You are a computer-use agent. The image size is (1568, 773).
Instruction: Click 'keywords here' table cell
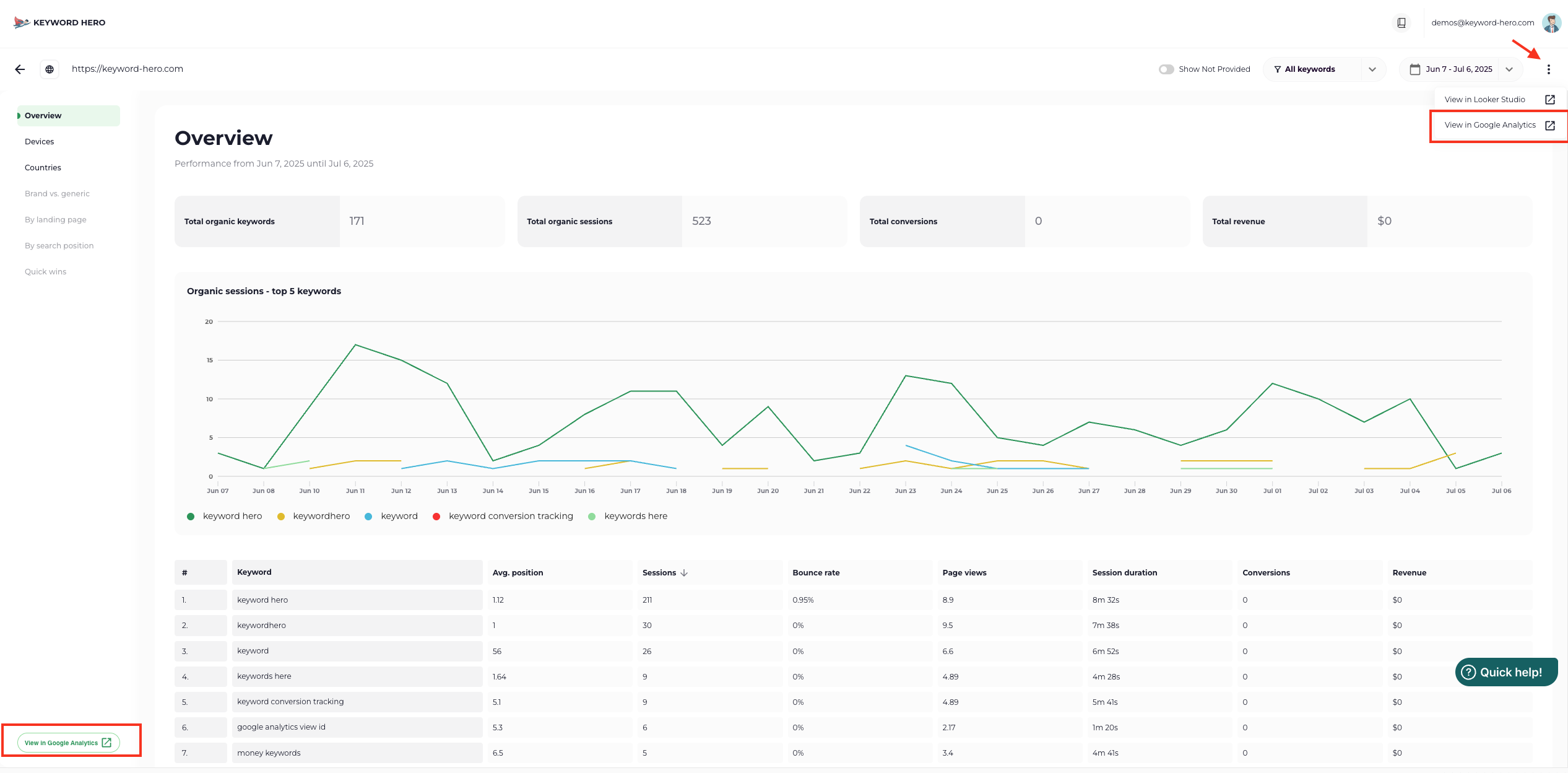(357, 676)
